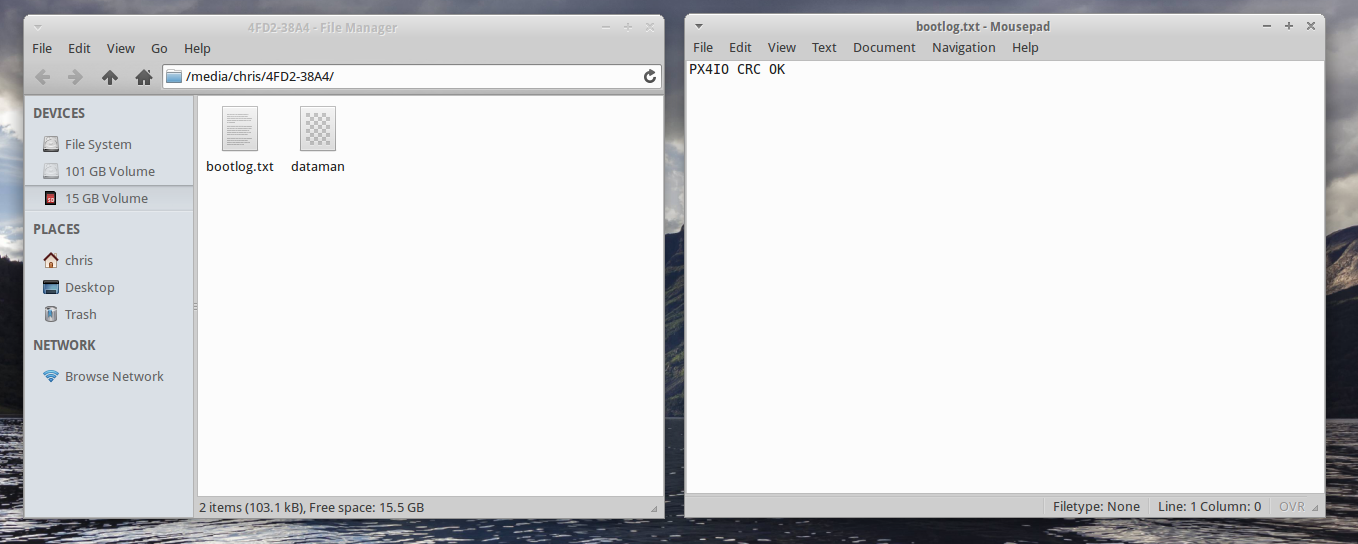Go up to the parent folder
1358x544 pixels.
pyautogui.click(x=110, y=77)
